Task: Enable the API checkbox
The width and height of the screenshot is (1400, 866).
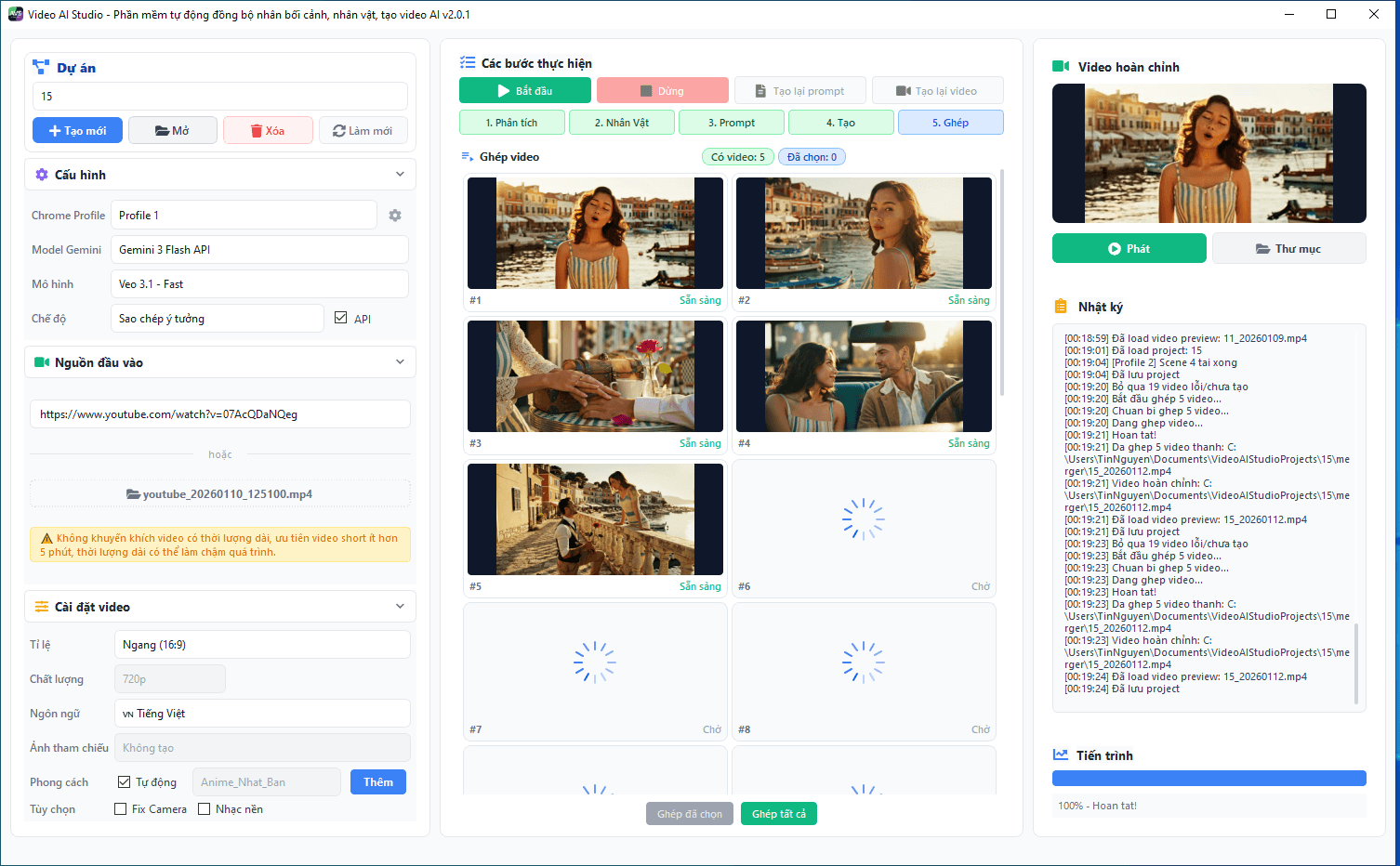Action: [341, 317]
